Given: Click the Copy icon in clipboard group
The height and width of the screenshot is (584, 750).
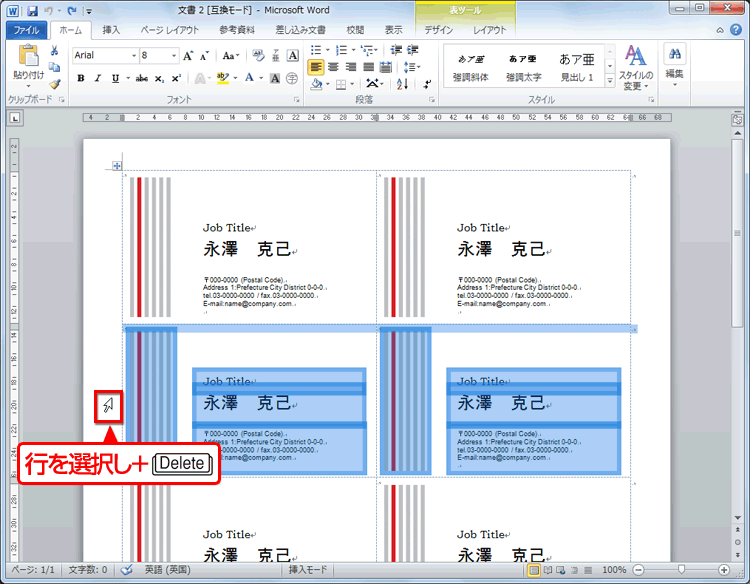Looking at the screenshot, I should point(55,67).
